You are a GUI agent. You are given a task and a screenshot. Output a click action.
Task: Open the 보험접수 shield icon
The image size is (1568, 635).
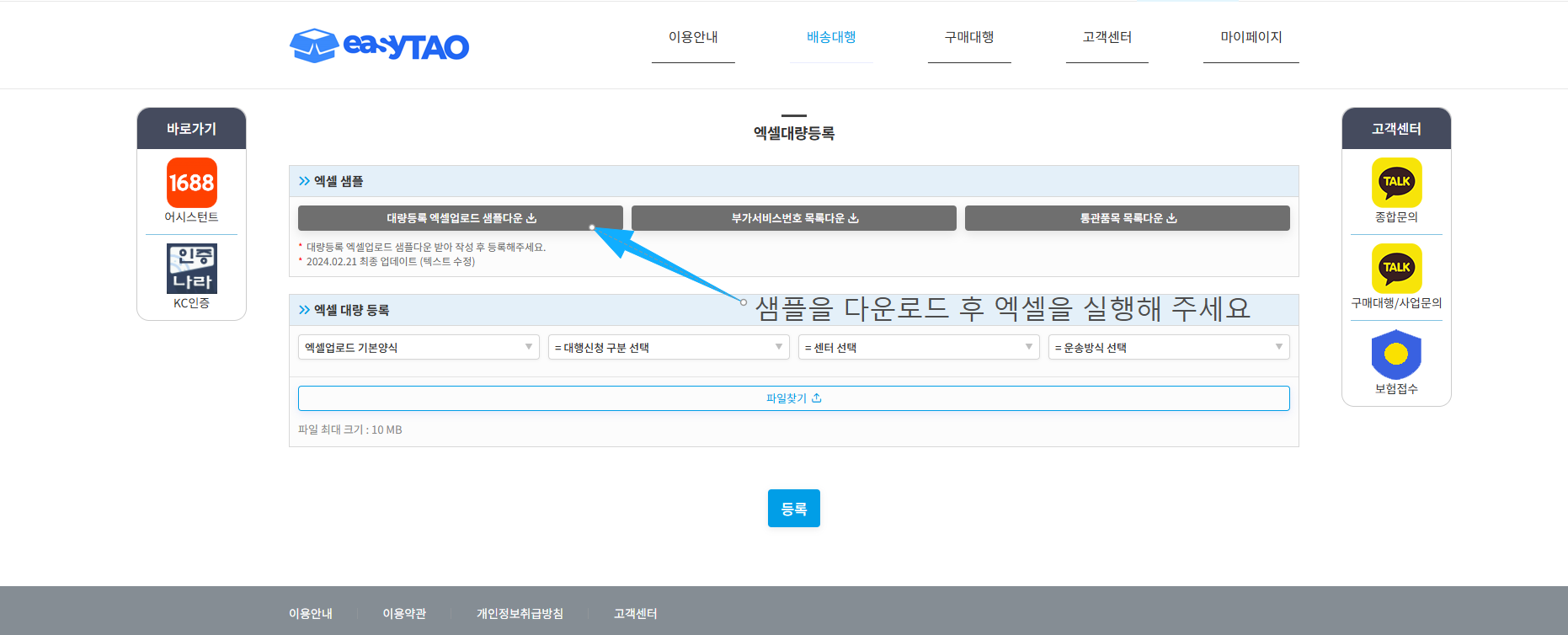click(1396, 355)
